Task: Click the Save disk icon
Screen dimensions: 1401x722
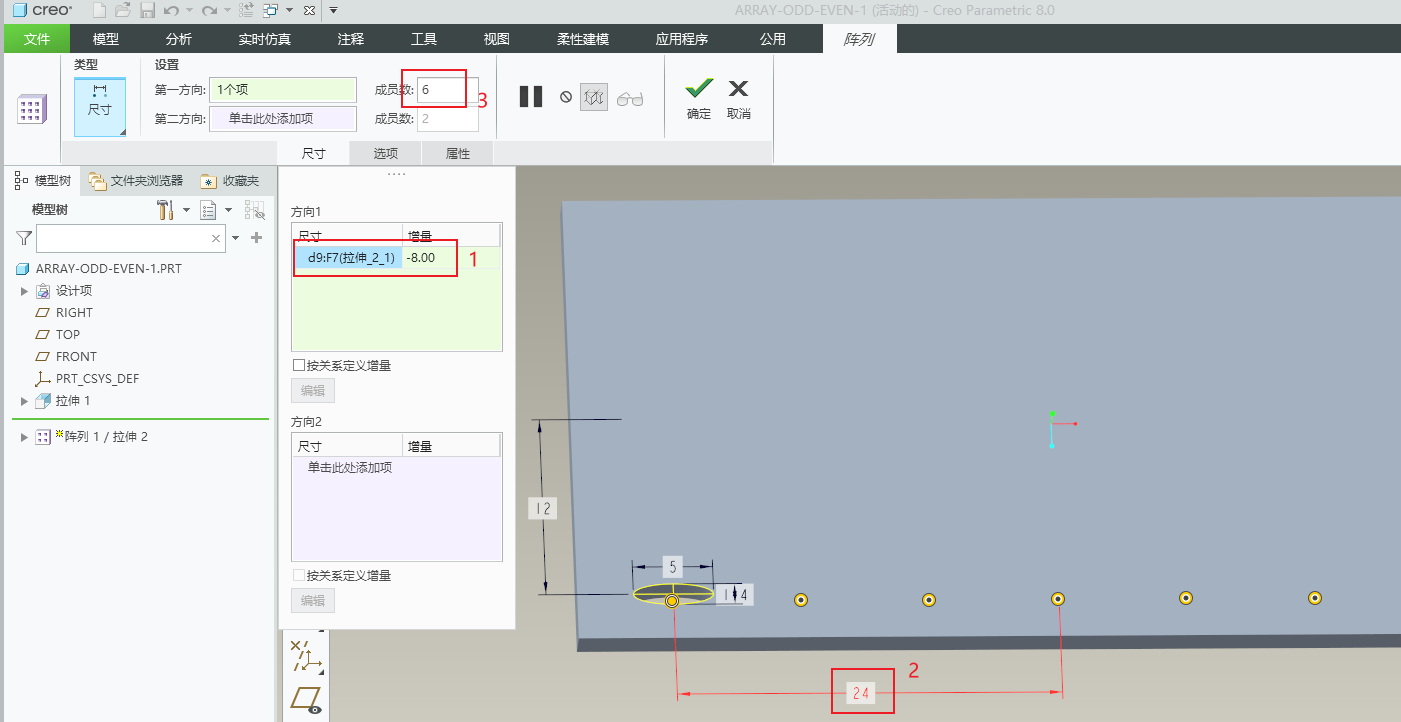Action: pyautogui.click(x=147, y=10)
